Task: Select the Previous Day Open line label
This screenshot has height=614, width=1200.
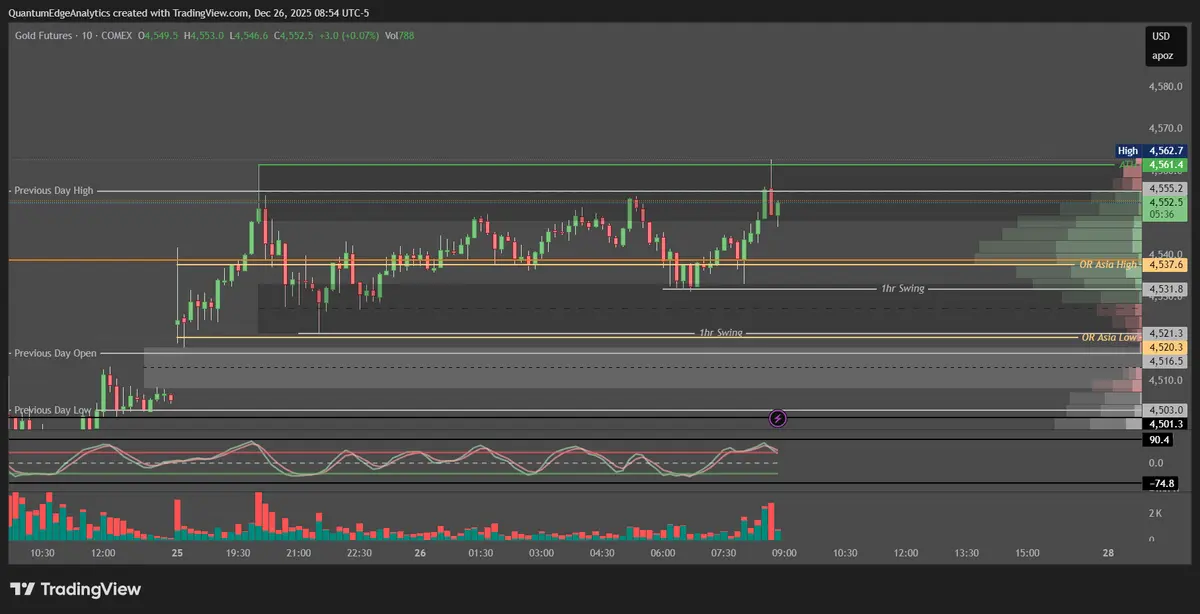Action: point(55,353)
